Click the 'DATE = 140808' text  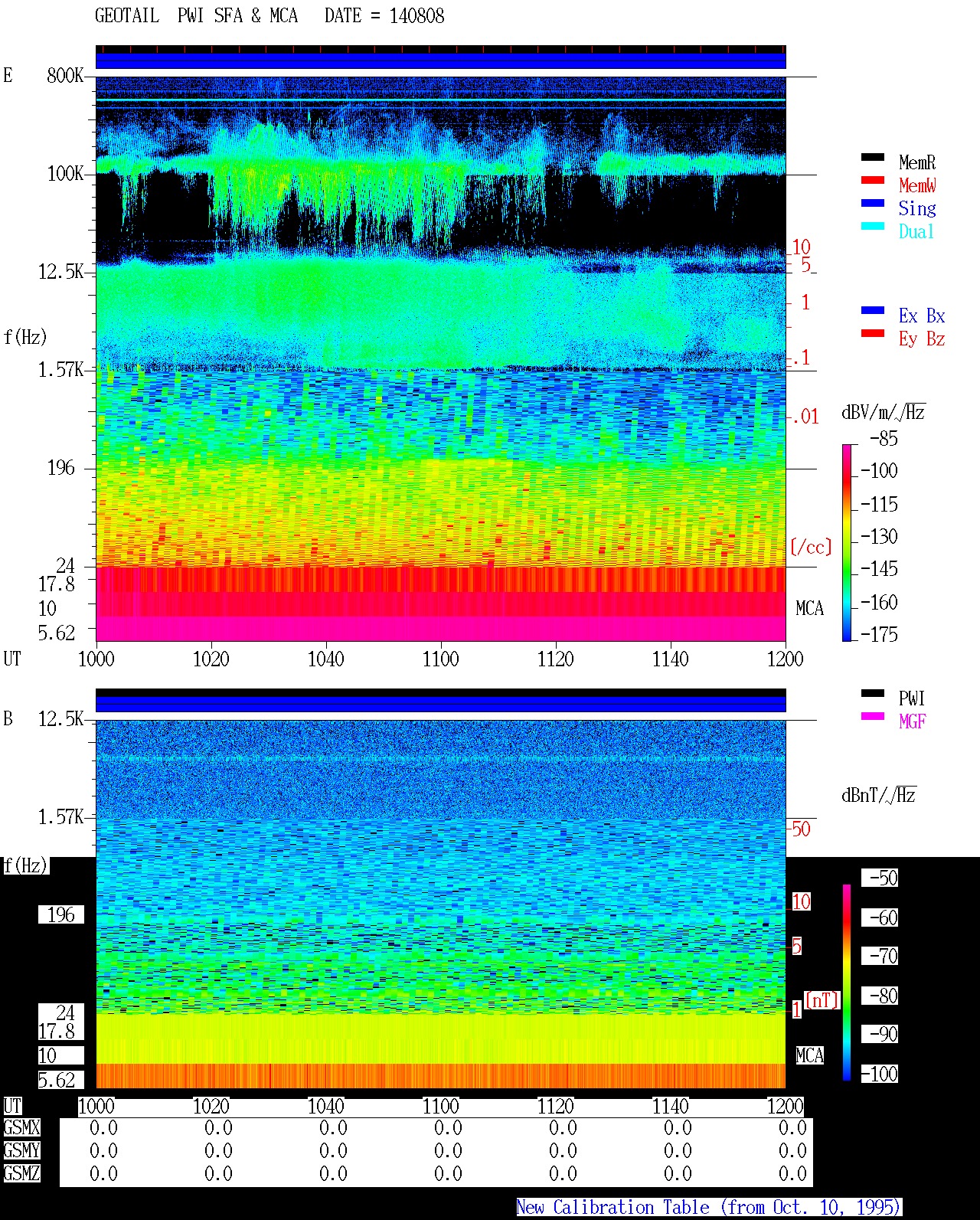click(384, 15)
